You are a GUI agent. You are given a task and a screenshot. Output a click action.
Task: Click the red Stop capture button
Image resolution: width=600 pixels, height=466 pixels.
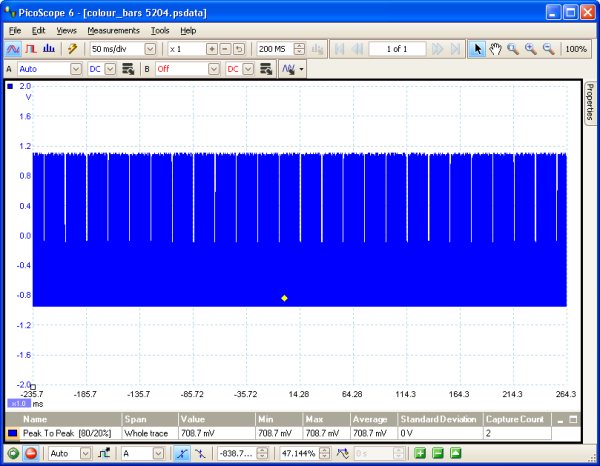pyautogui.click(x=31, y=454)
